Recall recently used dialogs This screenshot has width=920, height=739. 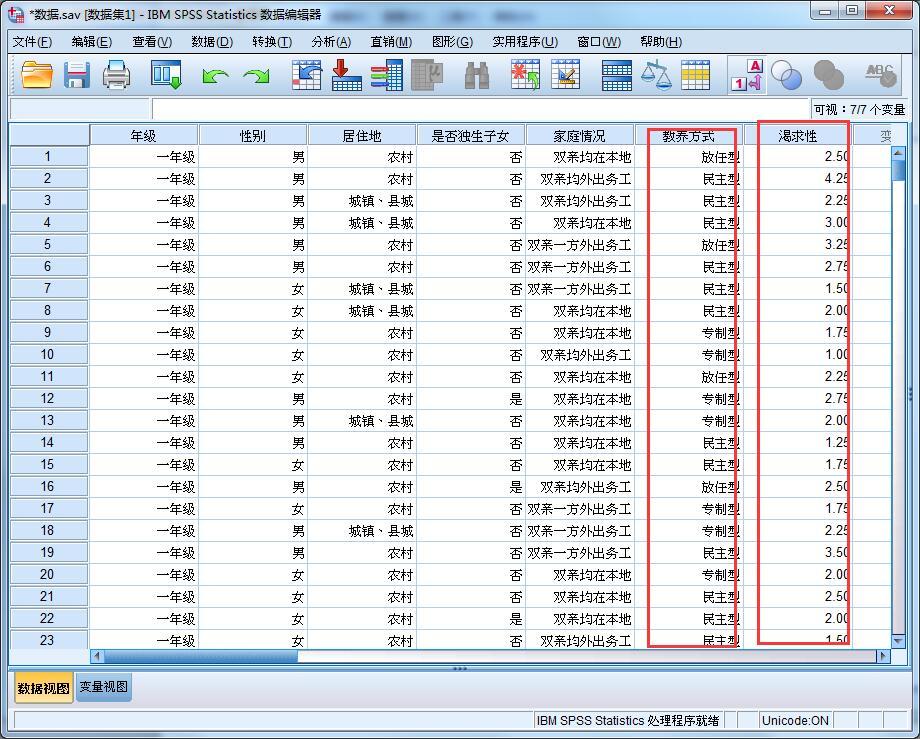pyautogui.click(x=166, y=75)
